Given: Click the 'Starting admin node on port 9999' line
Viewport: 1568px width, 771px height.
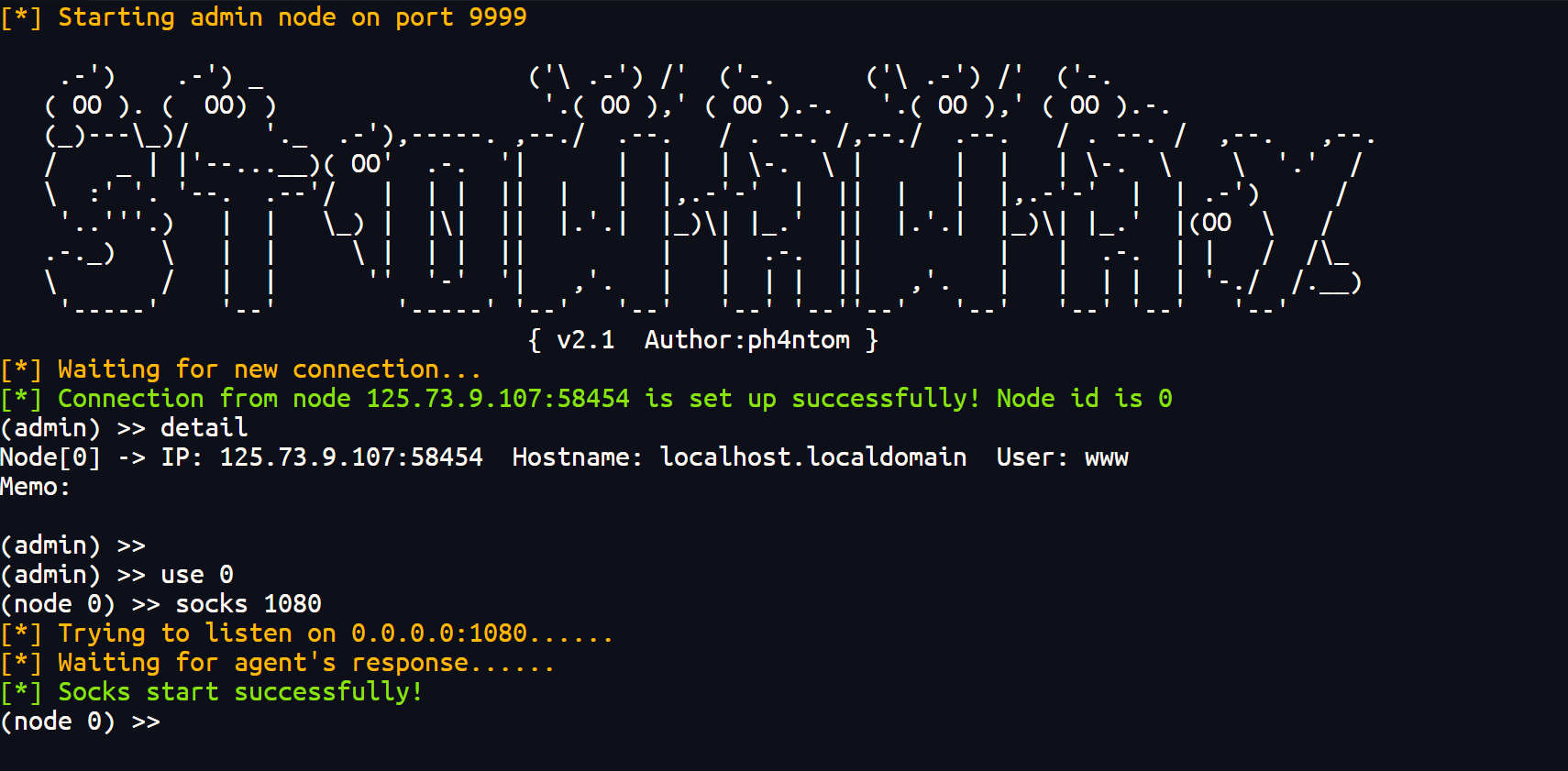Looking at the screenshot, I should tap(264, 17).
